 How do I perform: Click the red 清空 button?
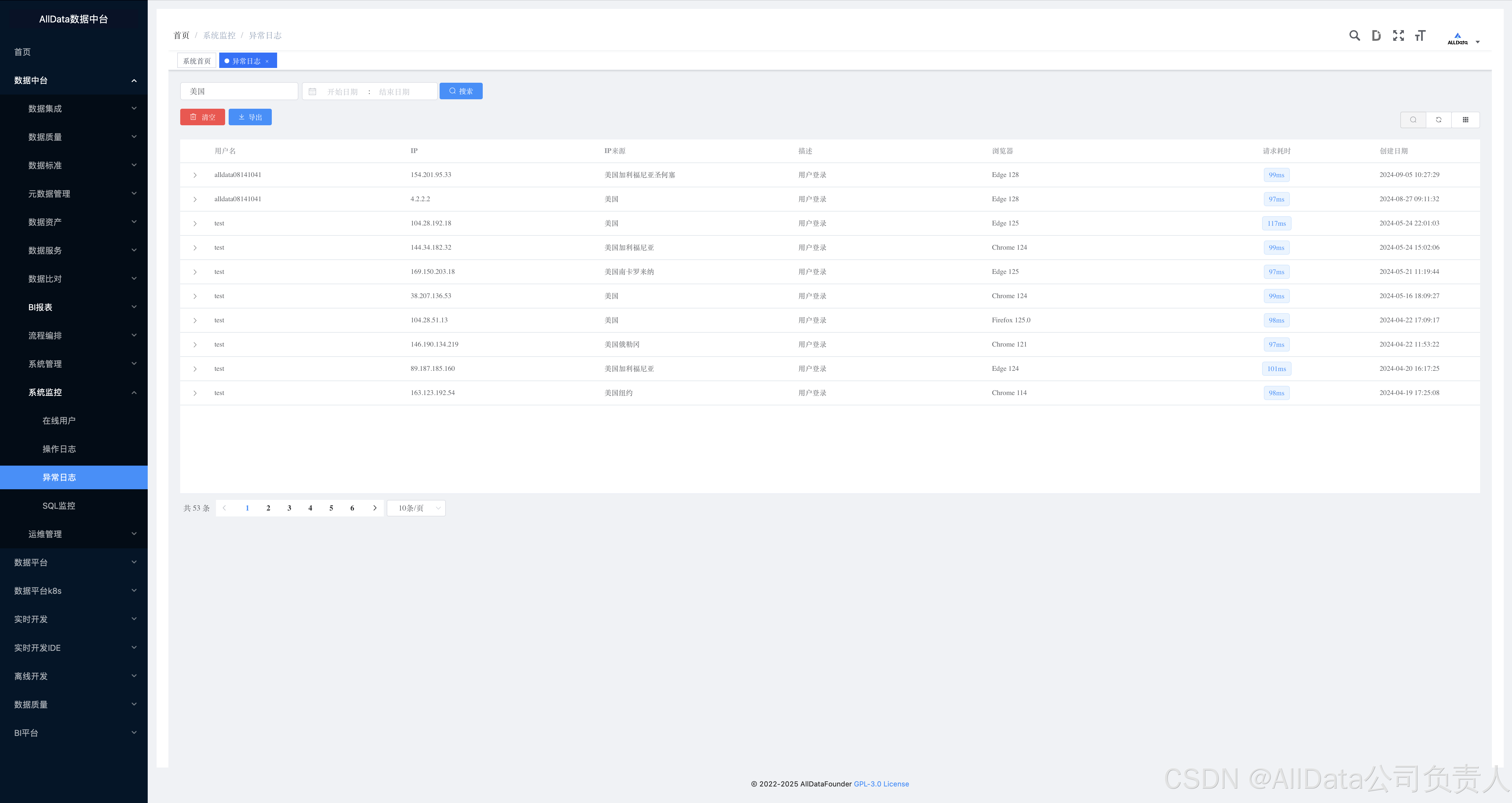[x=202, y=117]
